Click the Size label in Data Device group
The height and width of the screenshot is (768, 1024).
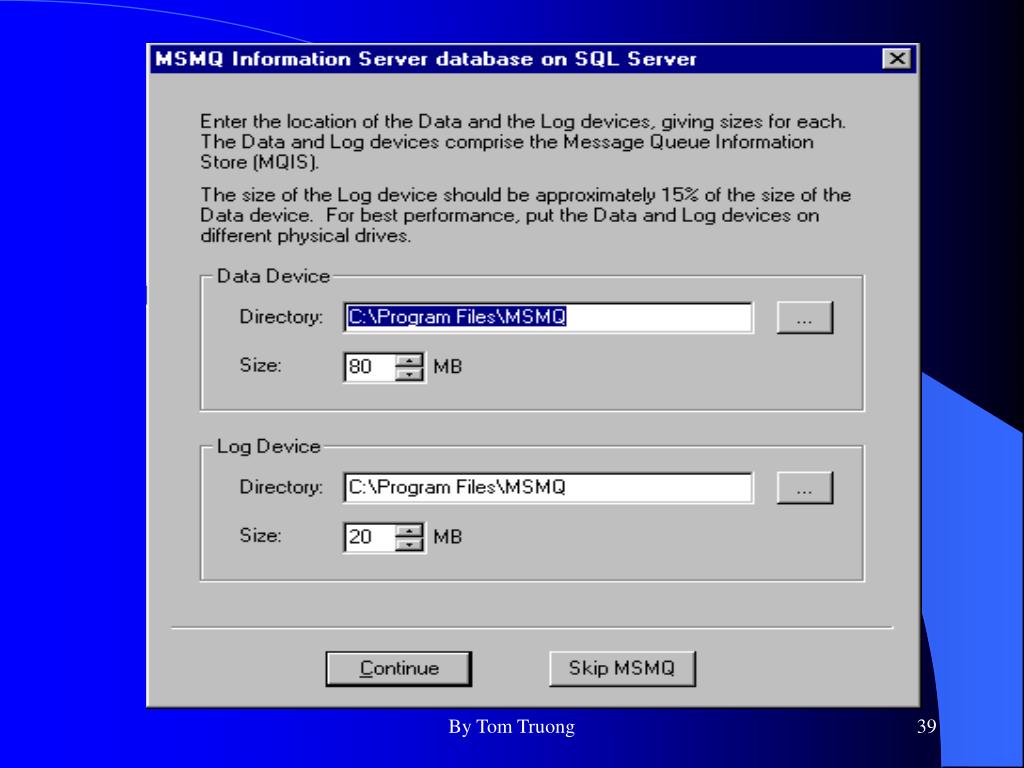[x=260, y=366]
